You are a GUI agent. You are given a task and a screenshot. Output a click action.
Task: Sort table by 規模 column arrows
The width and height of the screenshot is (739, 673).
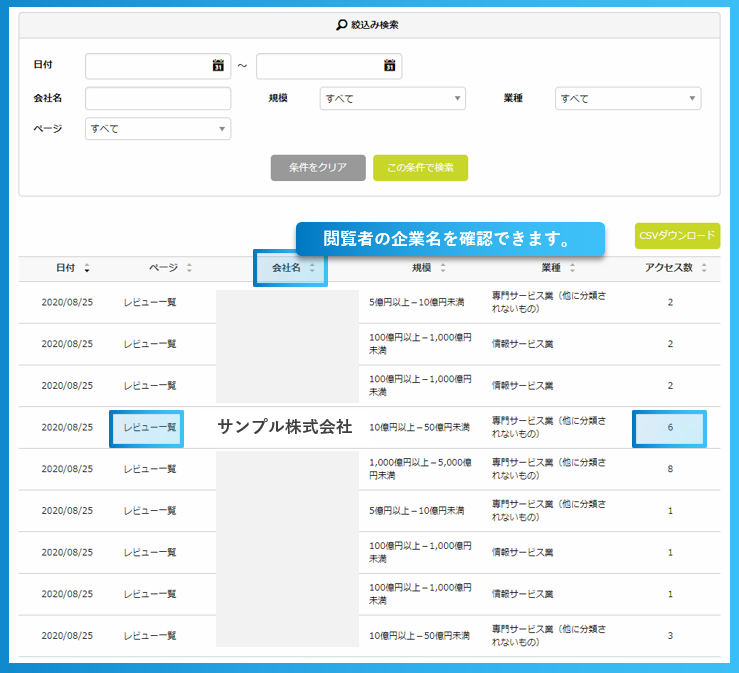pyautogui.click(x=443, y=268)
